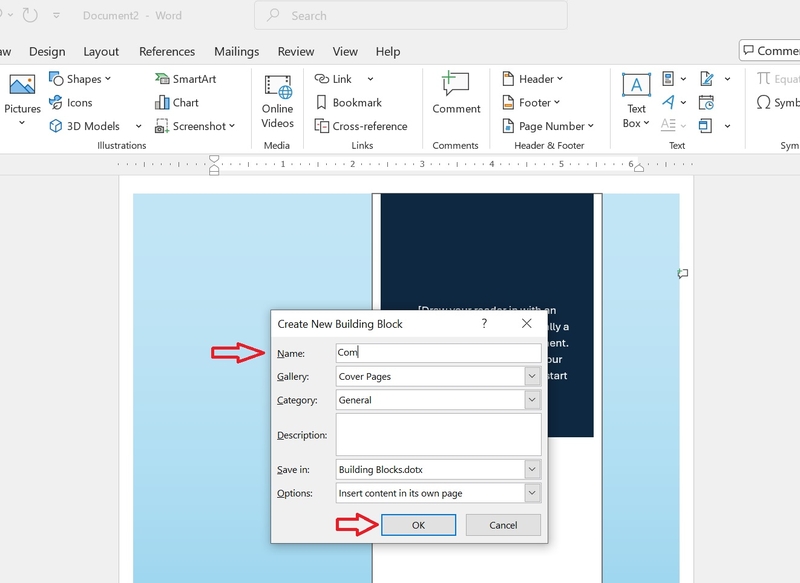Insert Icons from the Illustrations group

(70, 103)
